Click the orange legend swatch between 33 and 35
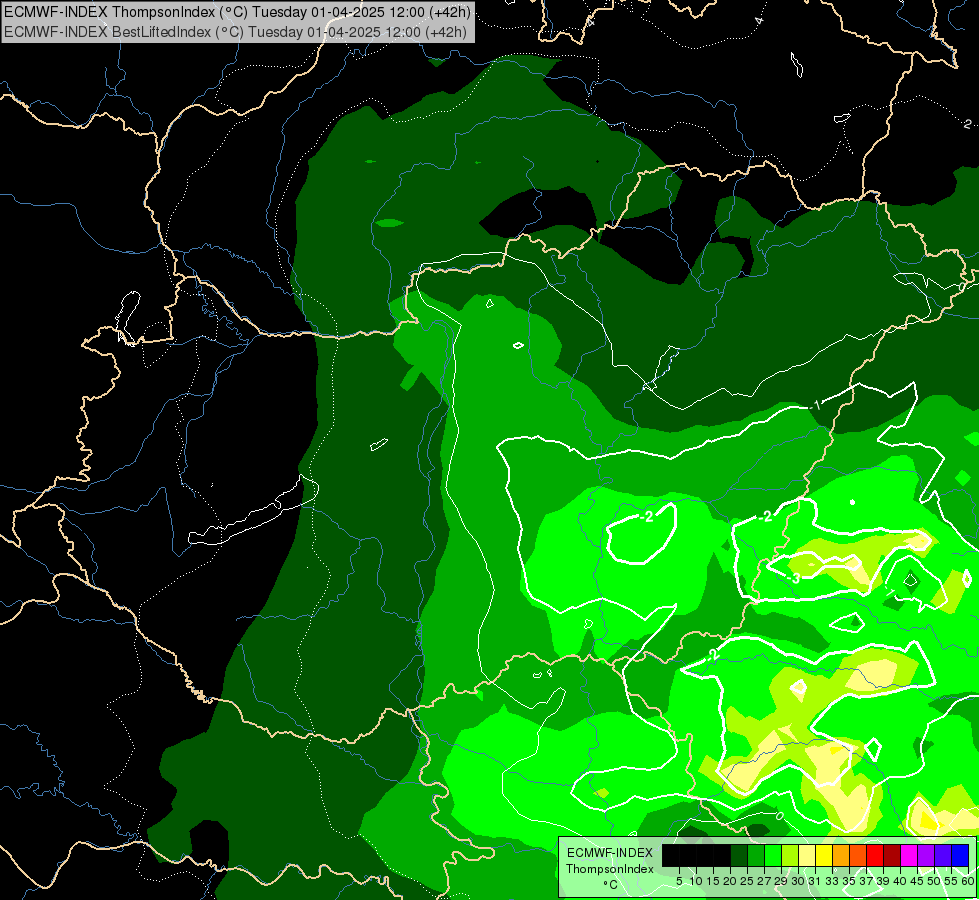This screenshot has height=900, width=979. coord(841,855)
